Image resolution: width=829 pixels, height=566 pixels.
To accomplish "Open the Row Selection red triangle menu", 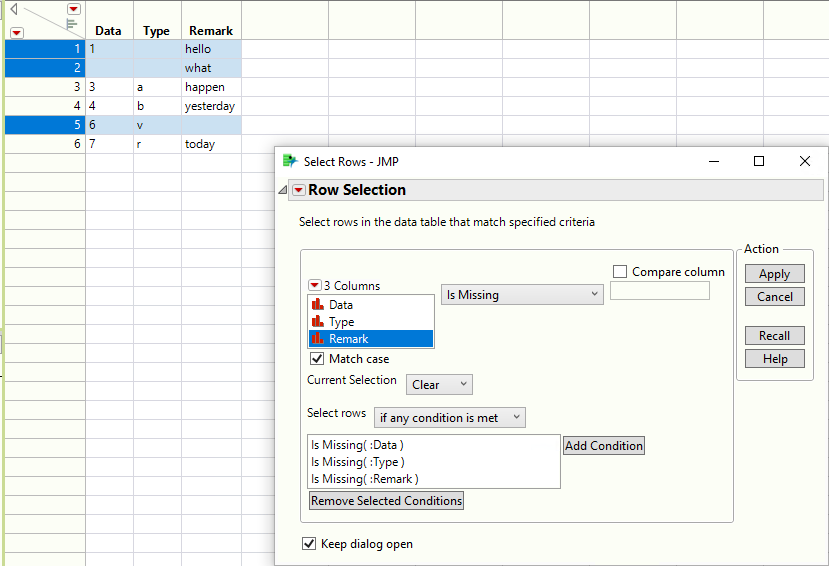I will click(x=298, y=190).
